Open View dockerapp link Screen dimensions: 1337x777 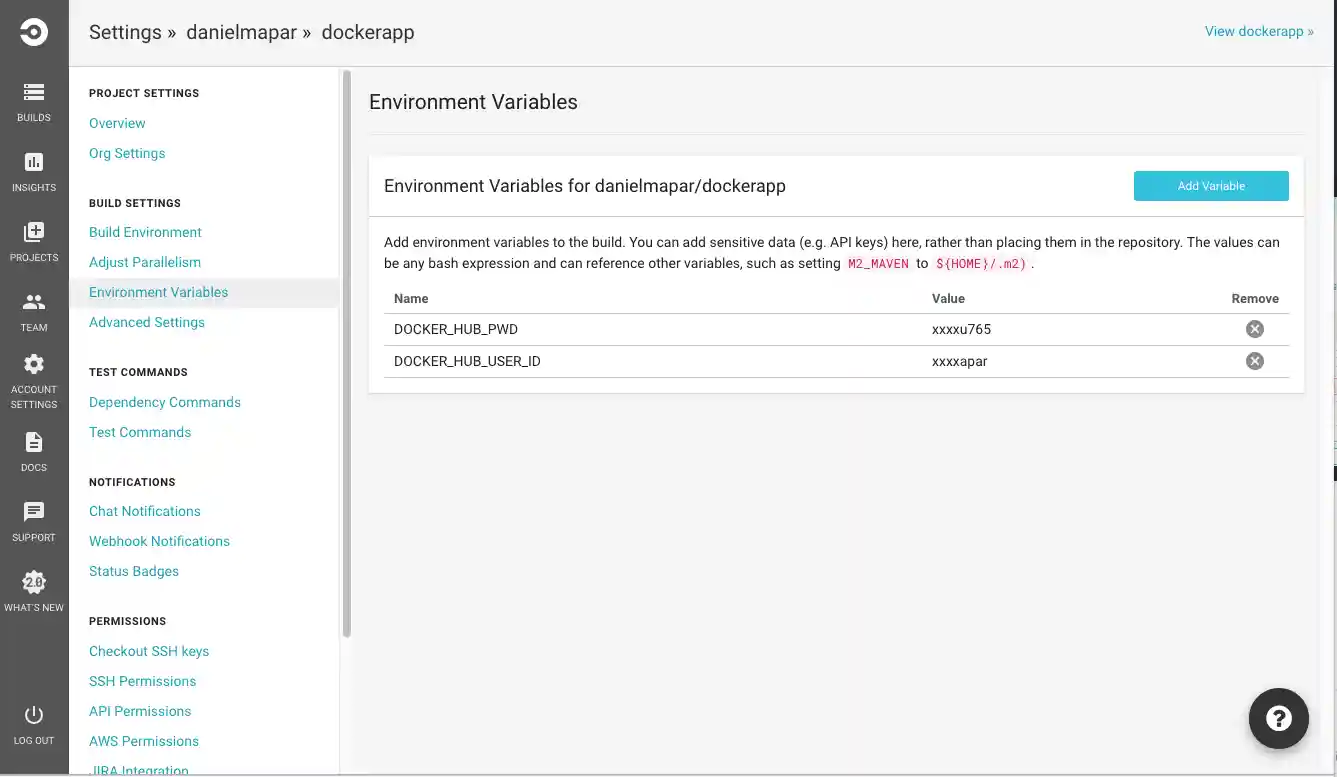click(x=1258, y=31)
